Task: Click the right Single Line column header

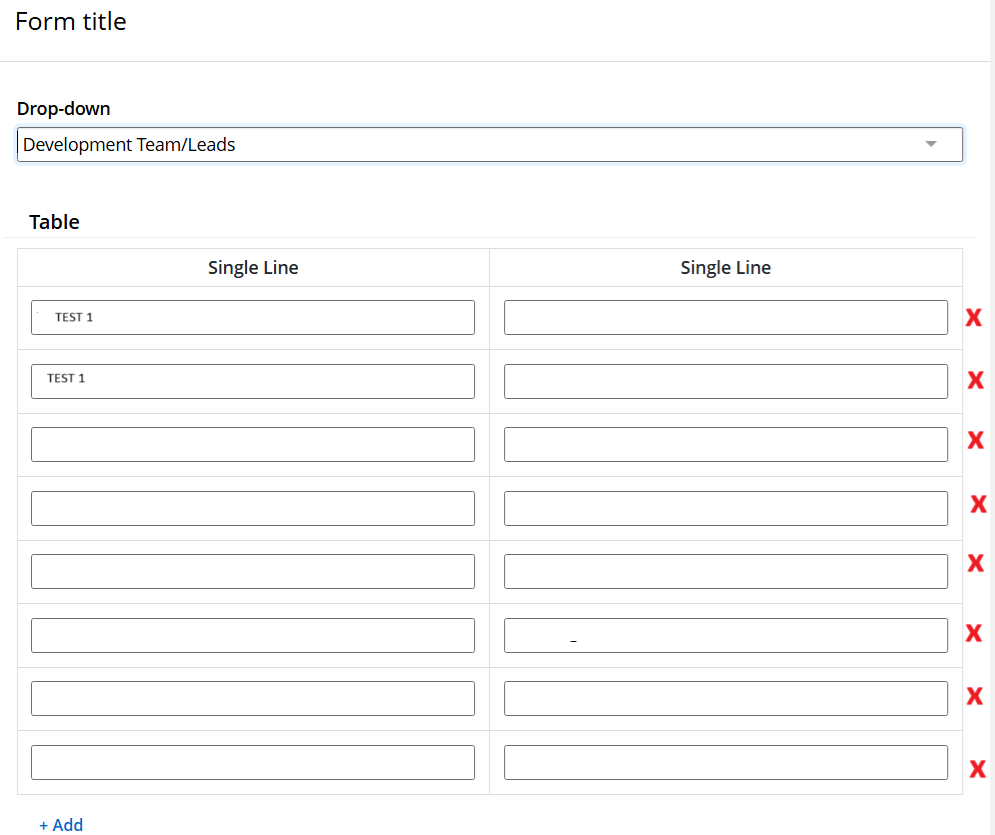Action: tap(725, 268)
